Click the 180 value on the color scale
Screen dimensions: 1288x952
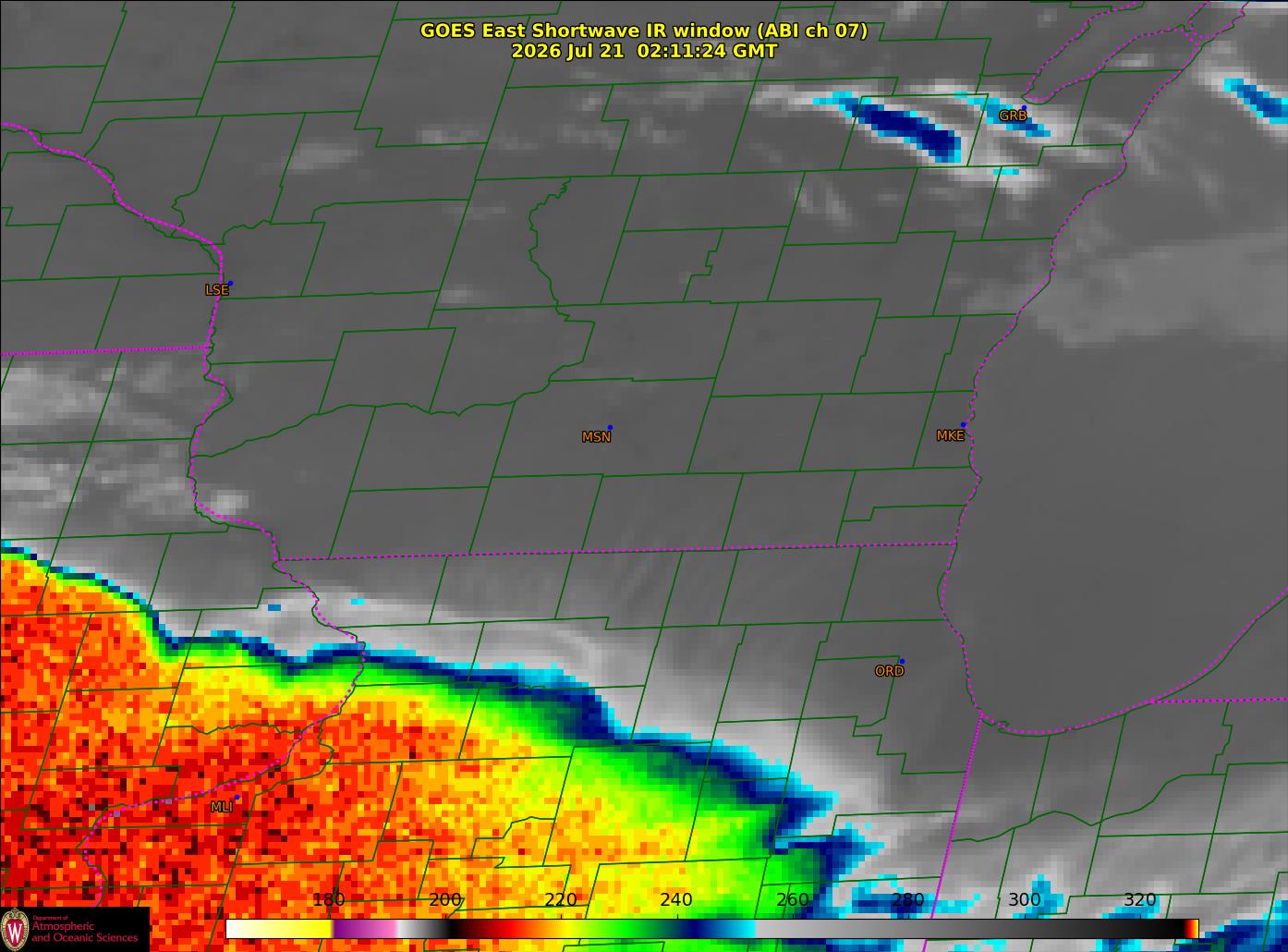[329, 899]
